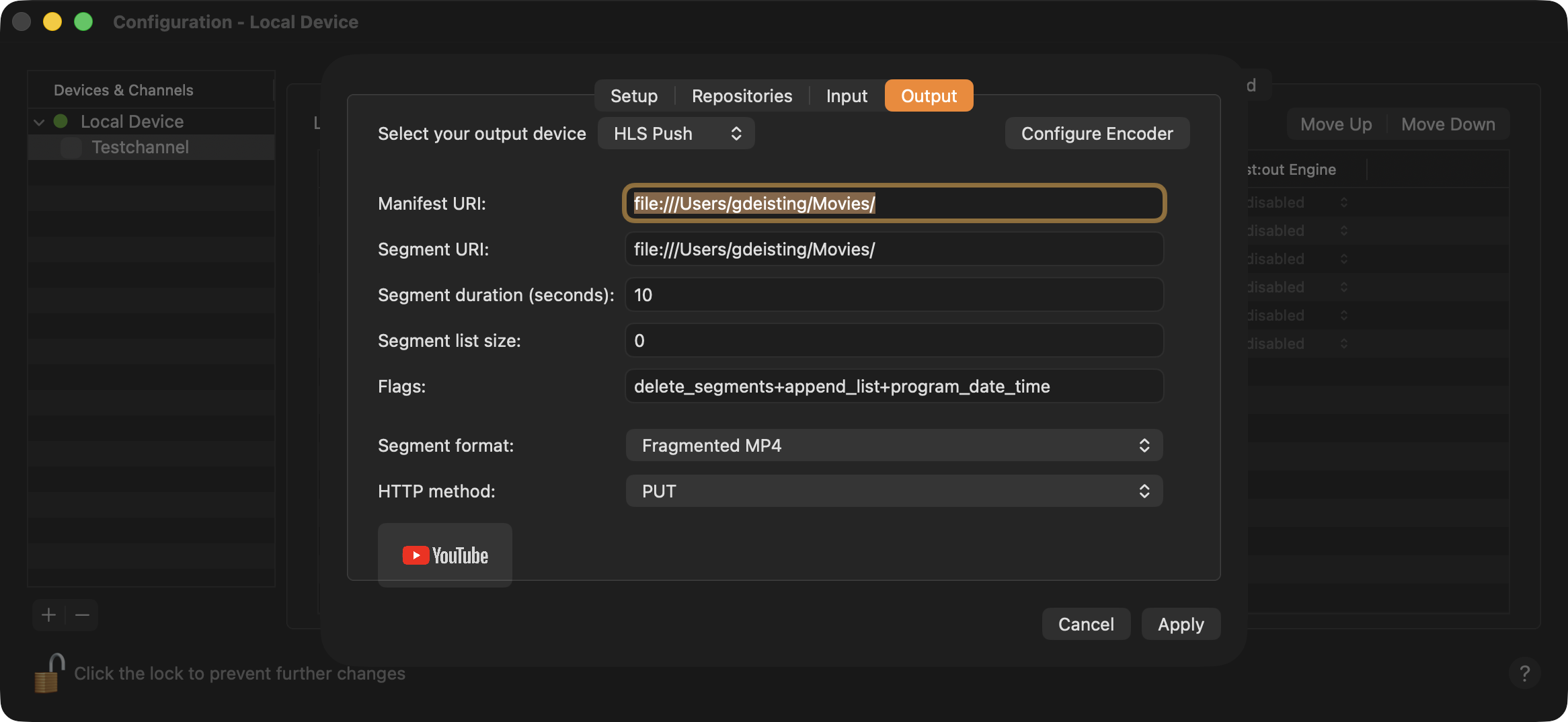
Task: Click the green status dot of Local Device
Action: [61, 122]
